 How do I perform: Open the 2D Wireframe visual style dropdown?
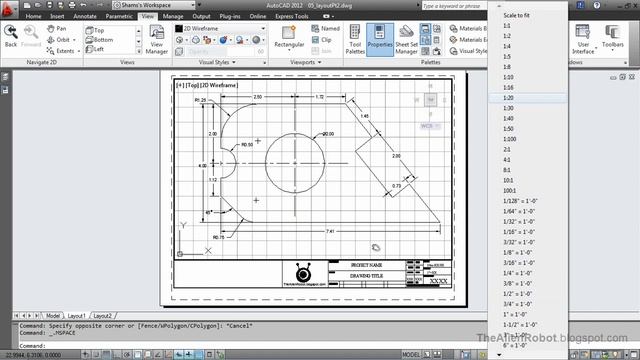point(220,28)
